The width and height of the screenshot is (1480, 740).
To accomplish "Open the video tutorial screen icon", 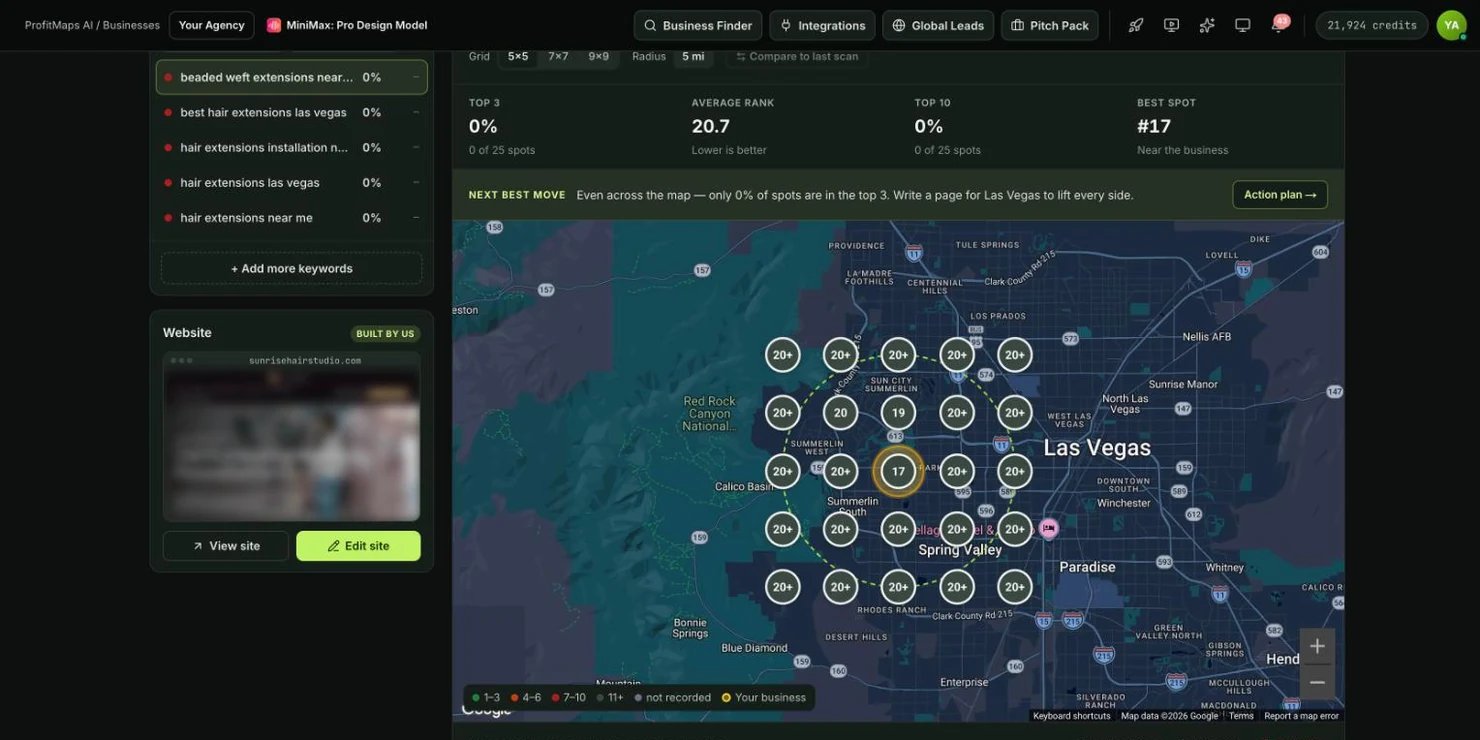I will click(1171, 25).
